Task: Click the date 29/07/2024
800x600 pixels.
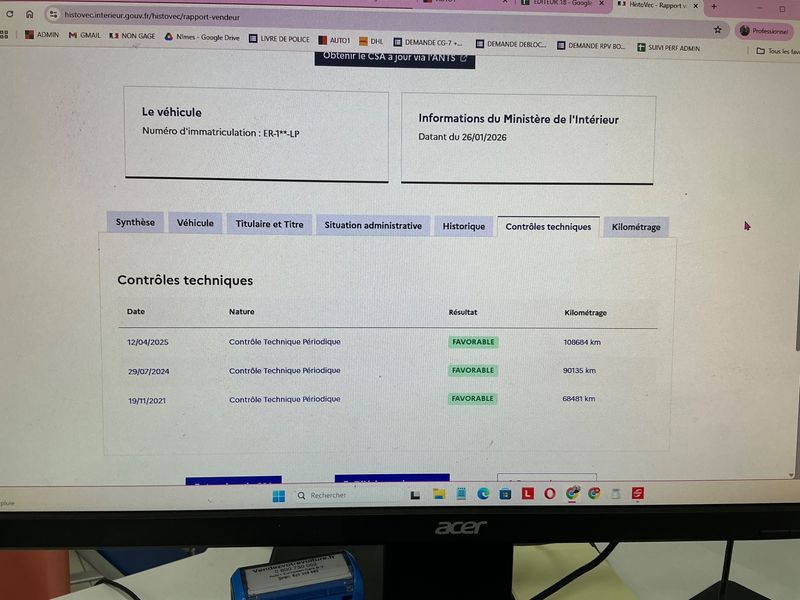Action: click(148, 371)
